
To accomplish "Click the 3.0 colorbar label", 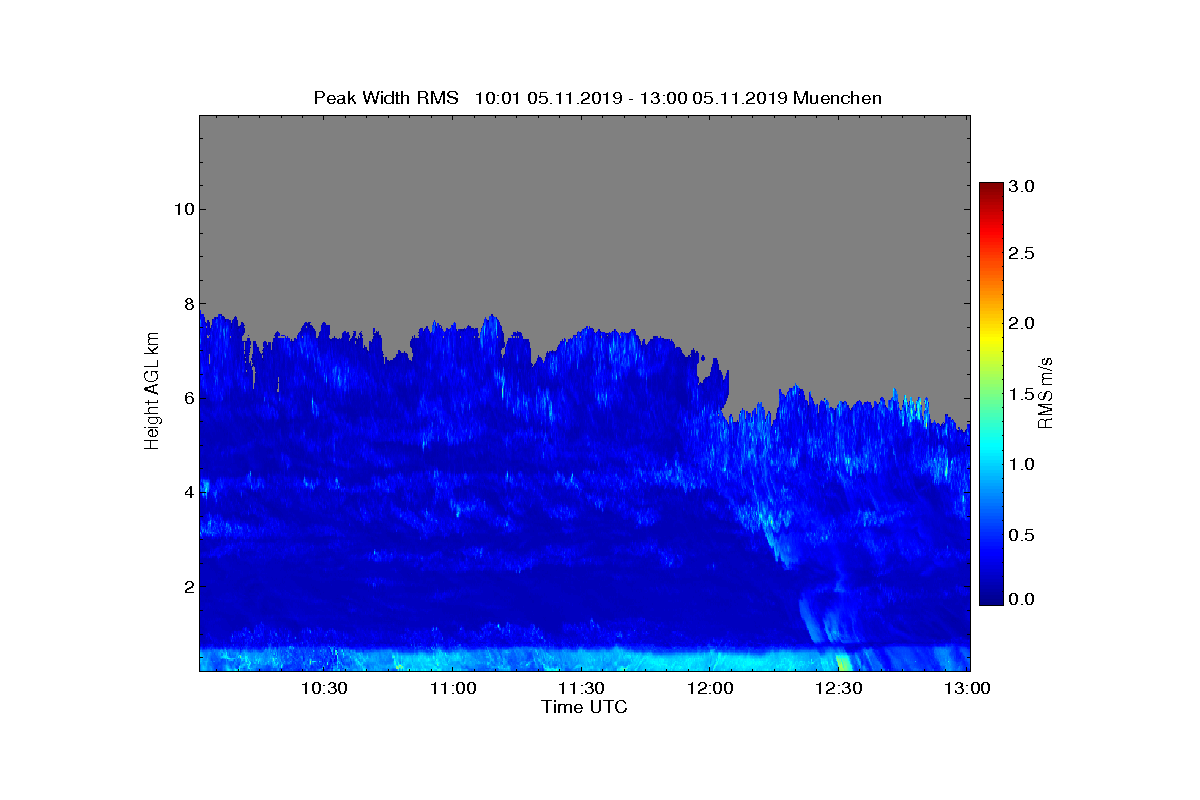I will pyautogui.click(x=1022, y=186).
